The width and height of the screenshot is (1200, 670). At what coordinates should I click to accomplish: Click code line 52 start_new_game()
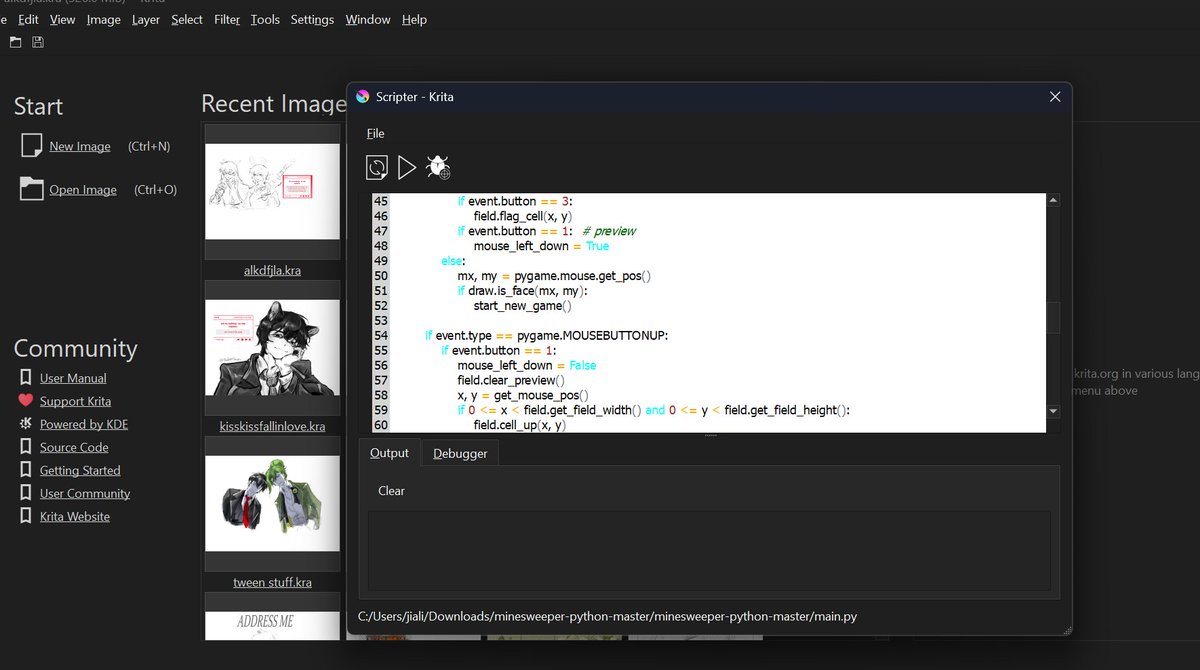click(522, 306)
